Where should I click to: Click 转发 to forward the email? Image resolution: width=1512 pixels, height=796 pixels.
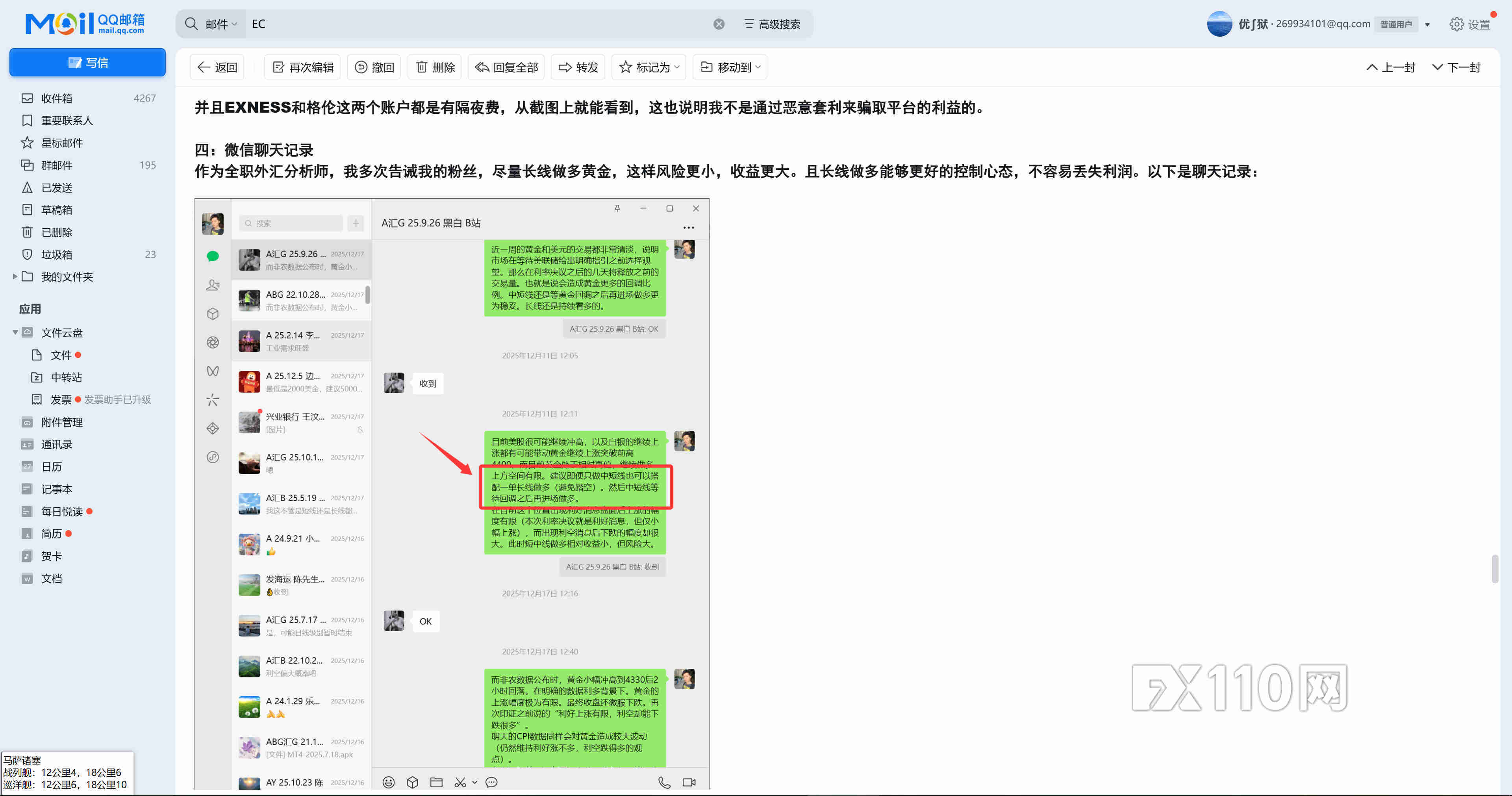click(578, 67)
